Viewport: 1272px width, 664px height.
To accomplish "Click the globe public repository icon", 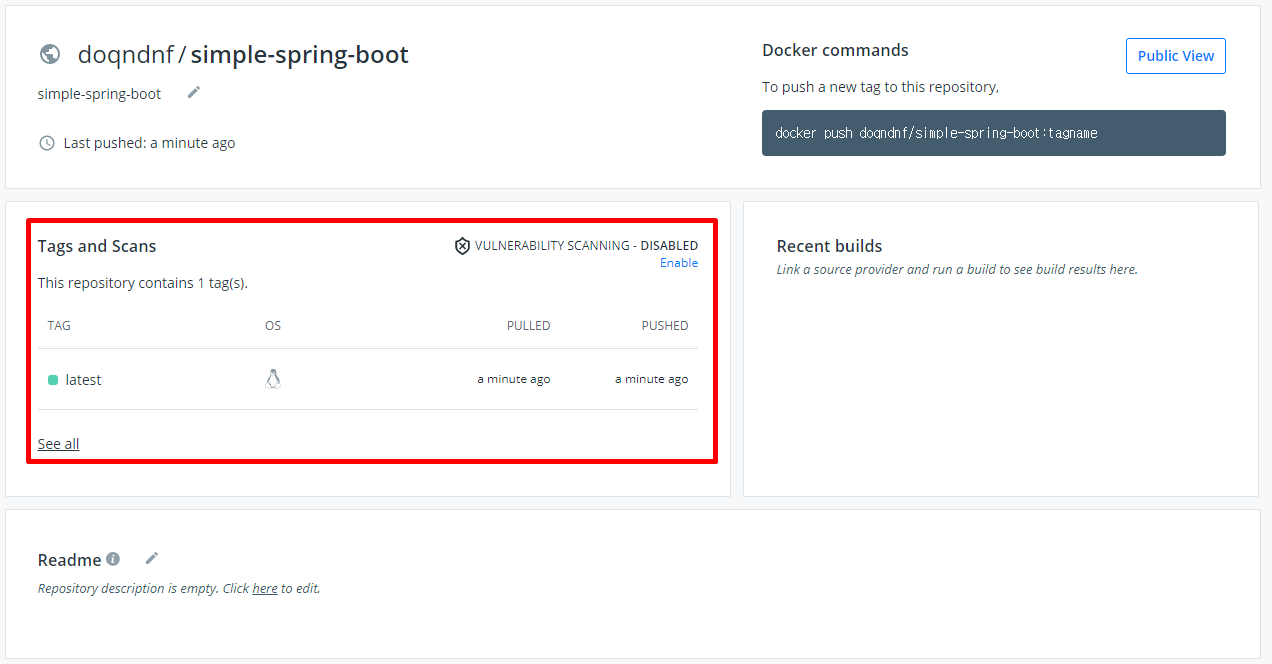I will [x=50, y=55].
